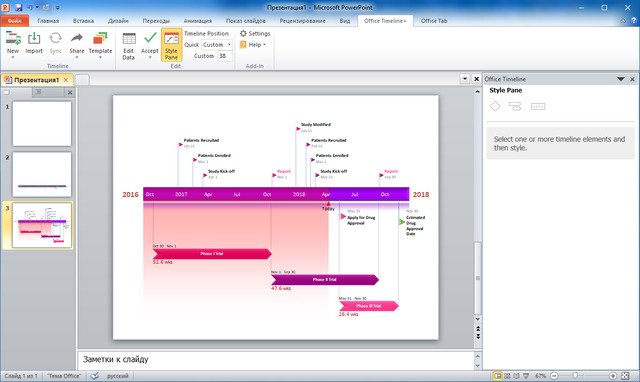This screenshot has width=640, height=382.
Task: Select slide 3 thumbnail
Action: 42,225
